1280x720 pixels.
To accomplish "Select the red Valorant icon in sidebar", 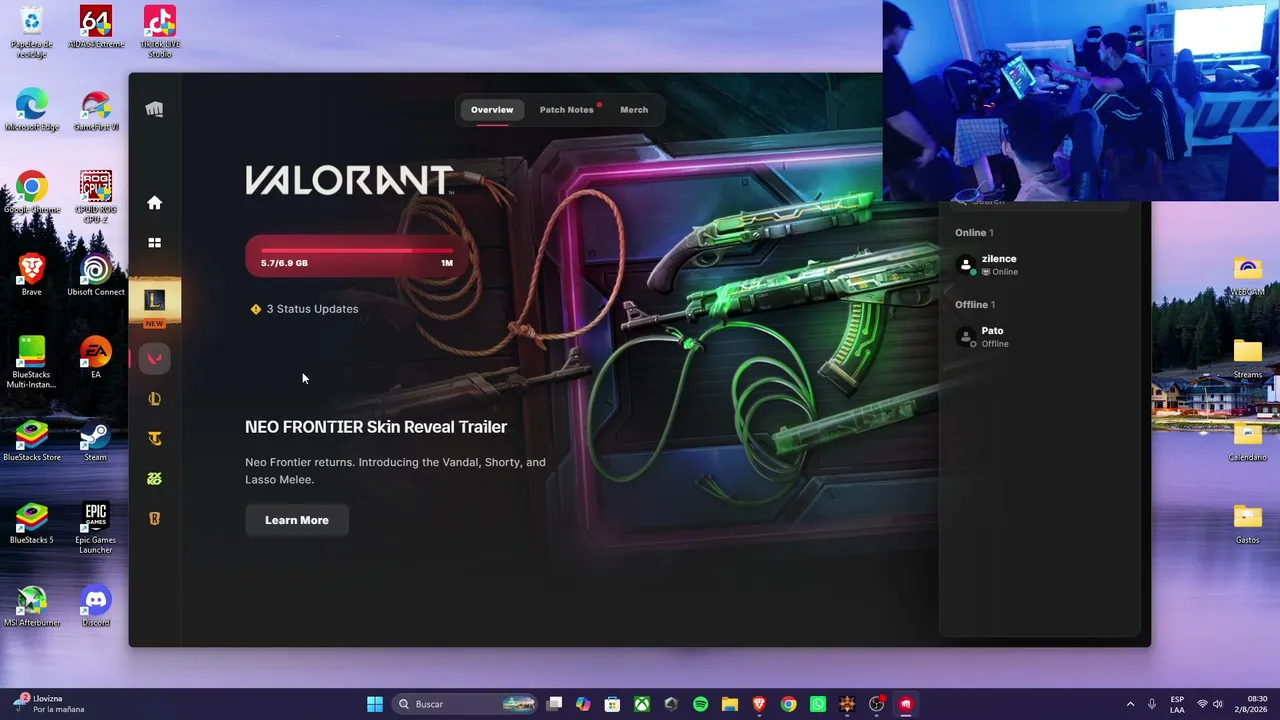I will tap(154, 359).
